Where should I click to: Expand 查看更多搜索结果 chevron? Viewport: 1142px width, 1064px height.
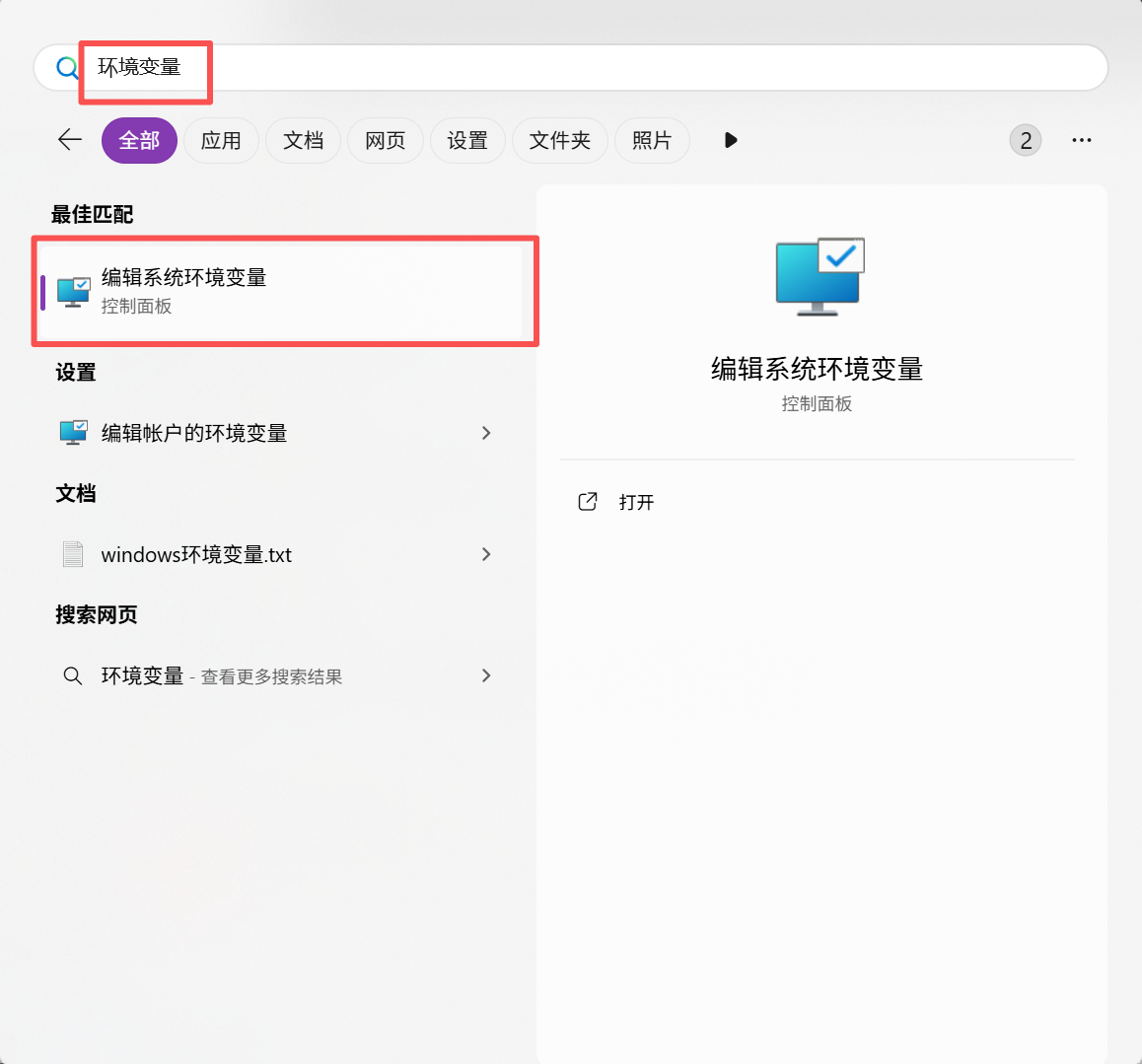pyautogui.click(x=485, y=675)
